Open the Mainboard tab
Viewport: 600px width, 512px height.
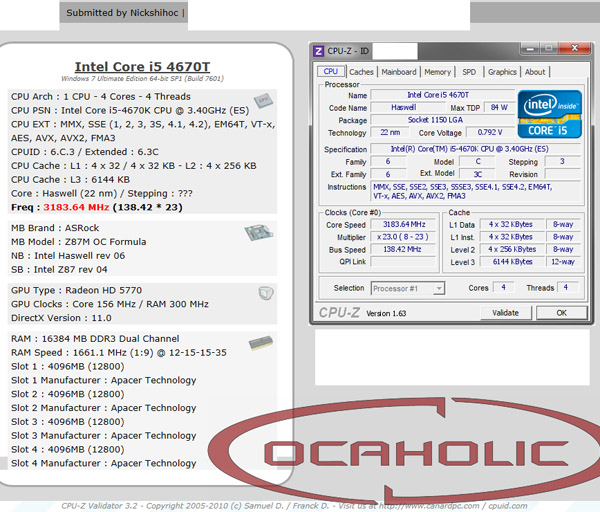coord(399,72)
